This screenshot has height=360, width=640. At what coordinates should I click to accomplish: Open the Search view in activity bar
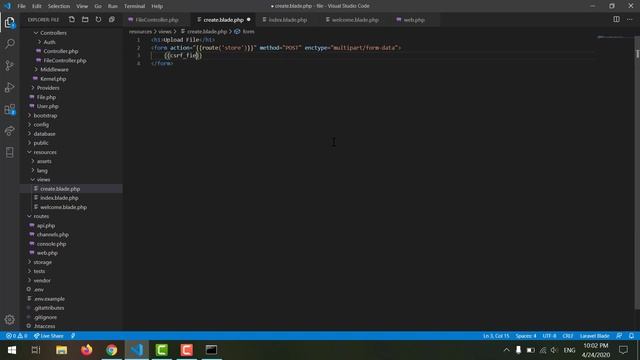(x=10, y=44)
